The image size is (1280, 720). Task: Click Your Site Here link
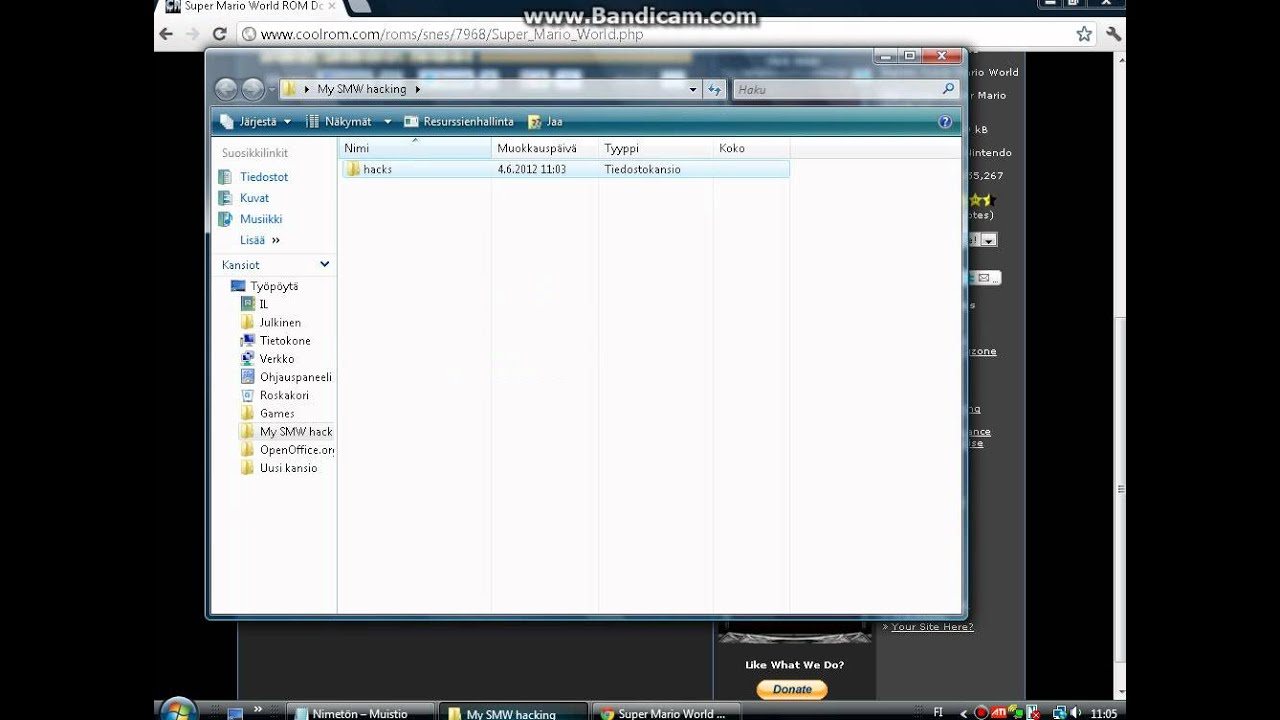[932, 627]
